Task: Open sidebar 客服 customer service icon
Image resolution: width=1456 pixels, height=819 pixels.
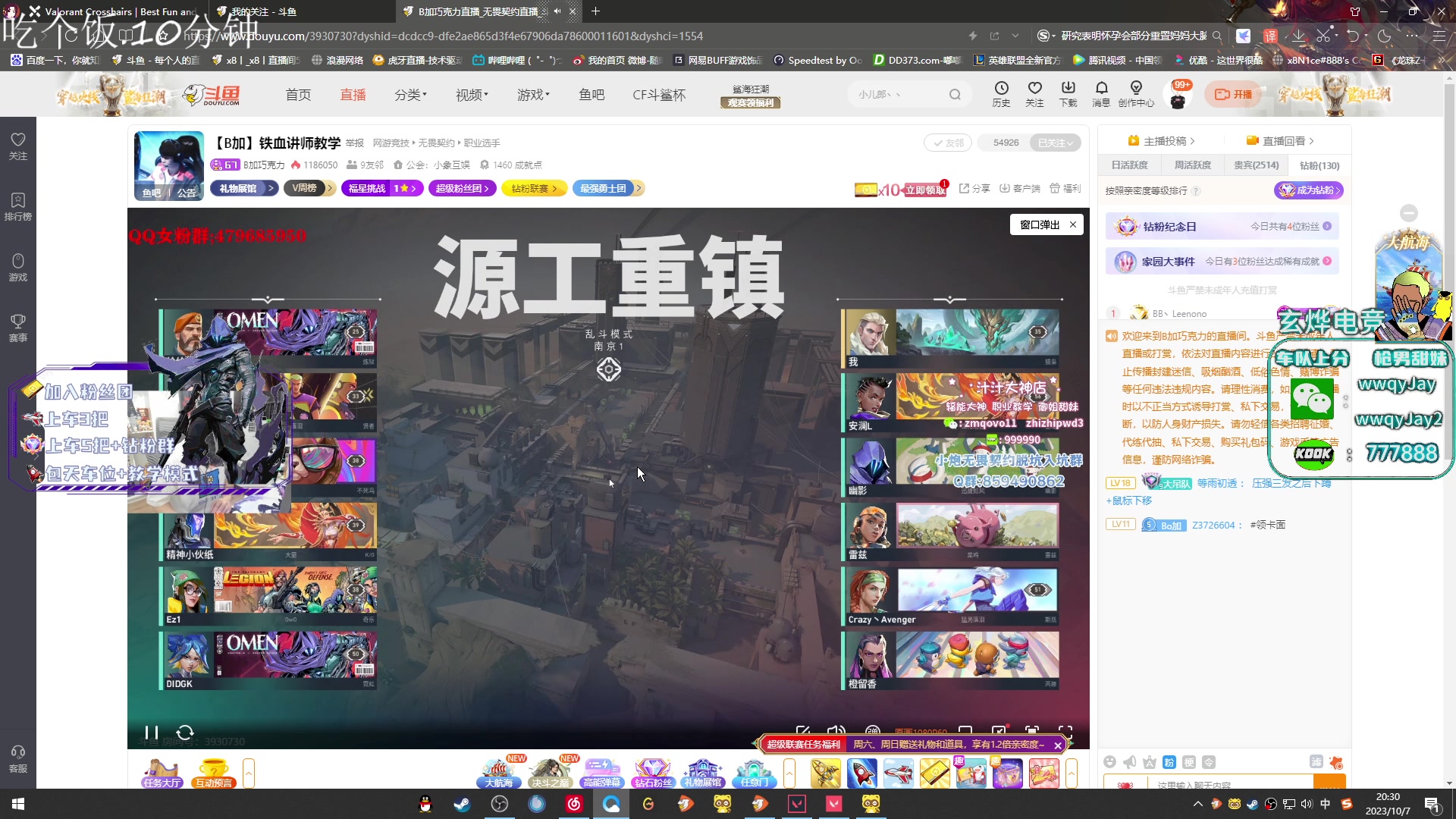Action: (18, 758)
